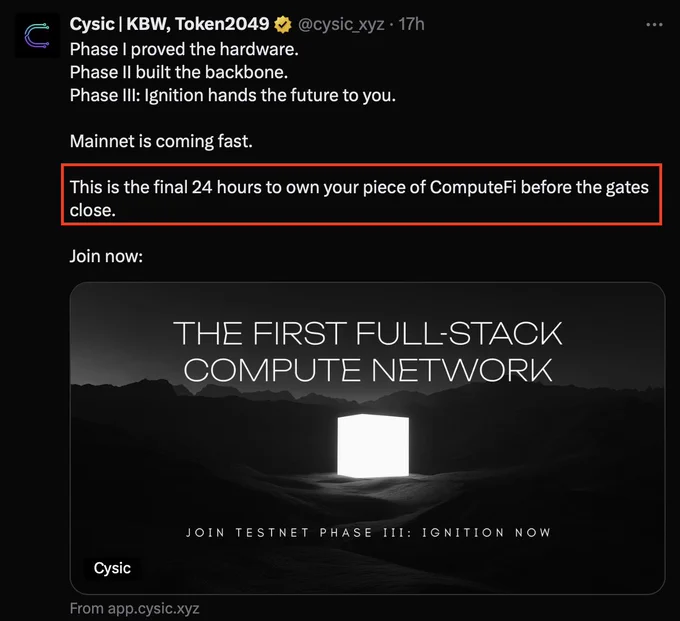
Task: Click the COMPUTE NETWORK headline line
Action: click(368, 370)
